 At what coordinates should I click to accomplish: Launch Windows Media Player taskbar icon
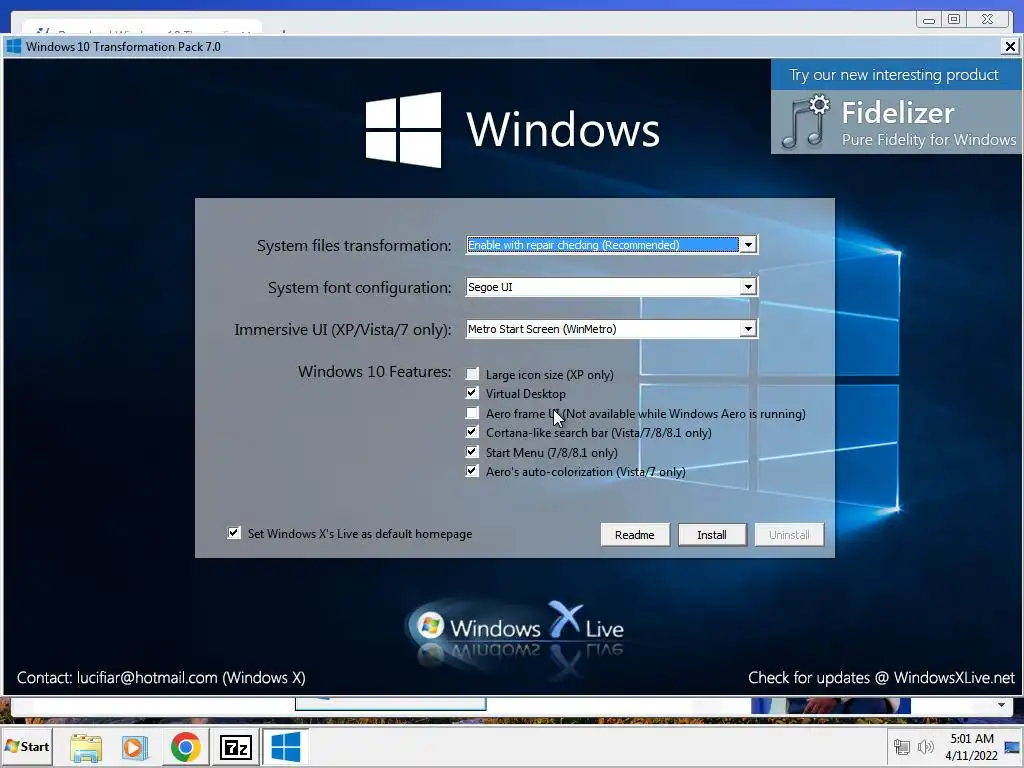click(135, 746)
